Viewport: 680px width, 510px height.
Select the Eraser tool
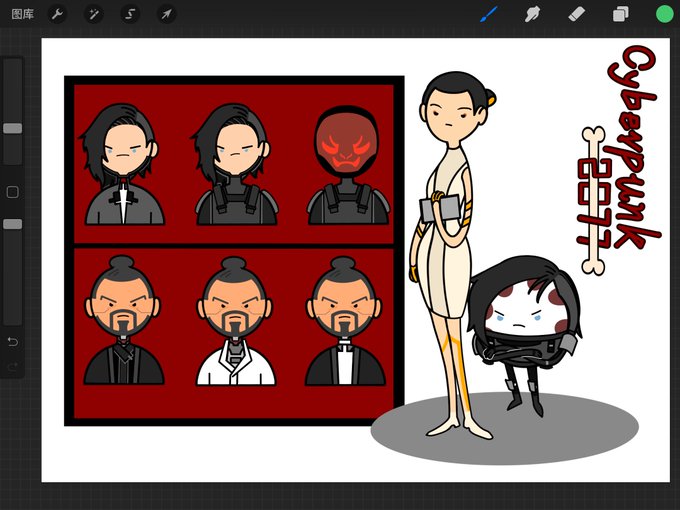pyautogui.click(x=577, y=15)
